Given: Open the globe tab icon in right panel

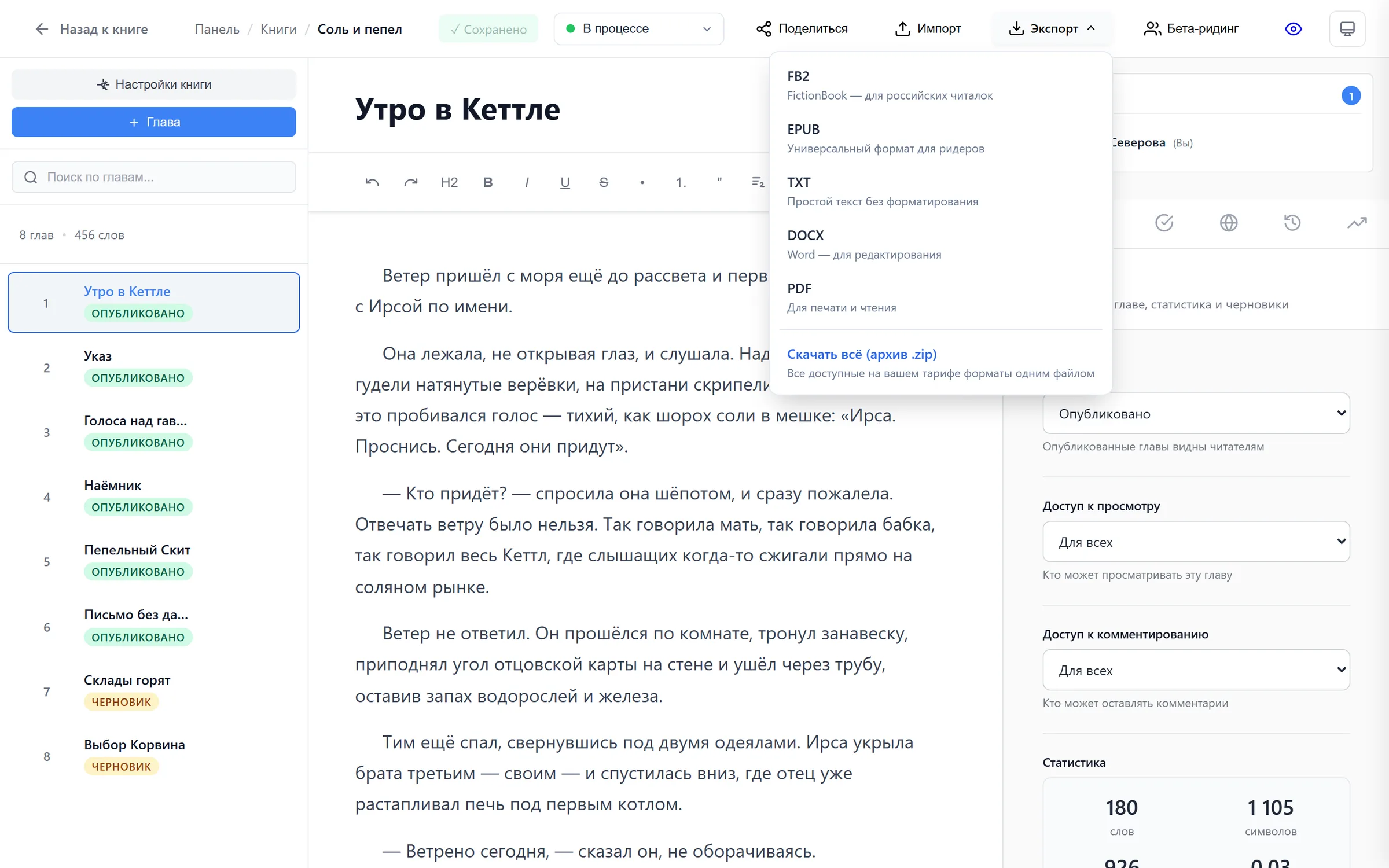Looking at the screenshot, I should click(1228, 223).
